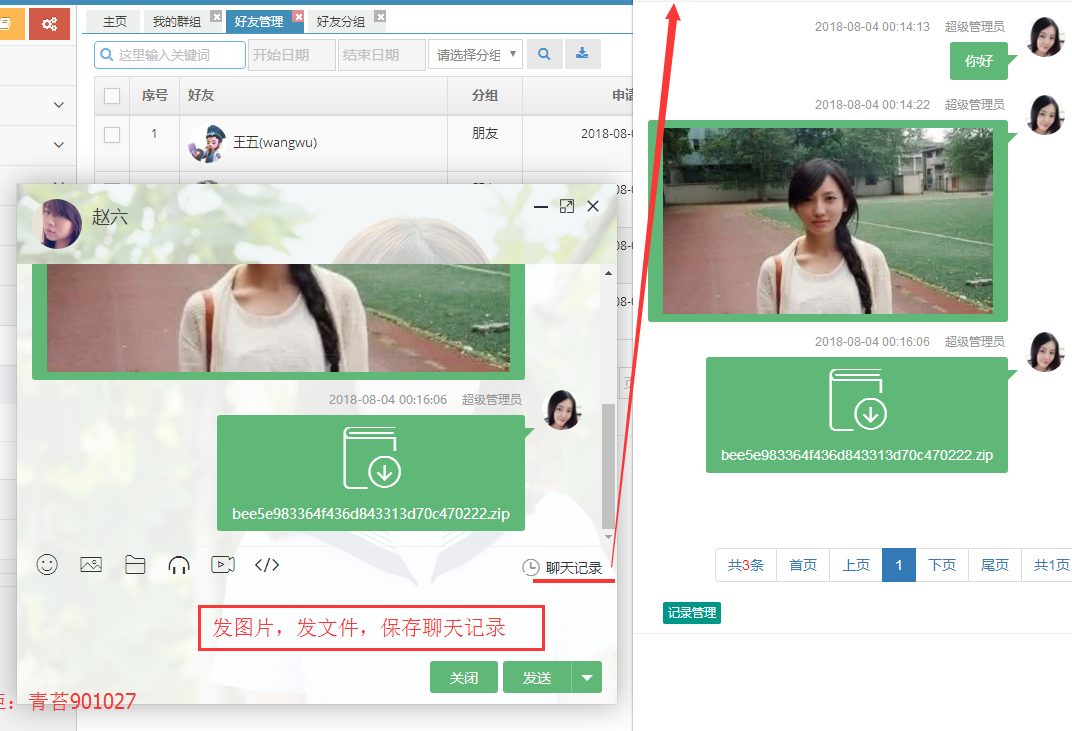This screenshot has width=1072, height=731.
Task: Click sender avatar beside 你好 message
Action: click(1045, 37)
